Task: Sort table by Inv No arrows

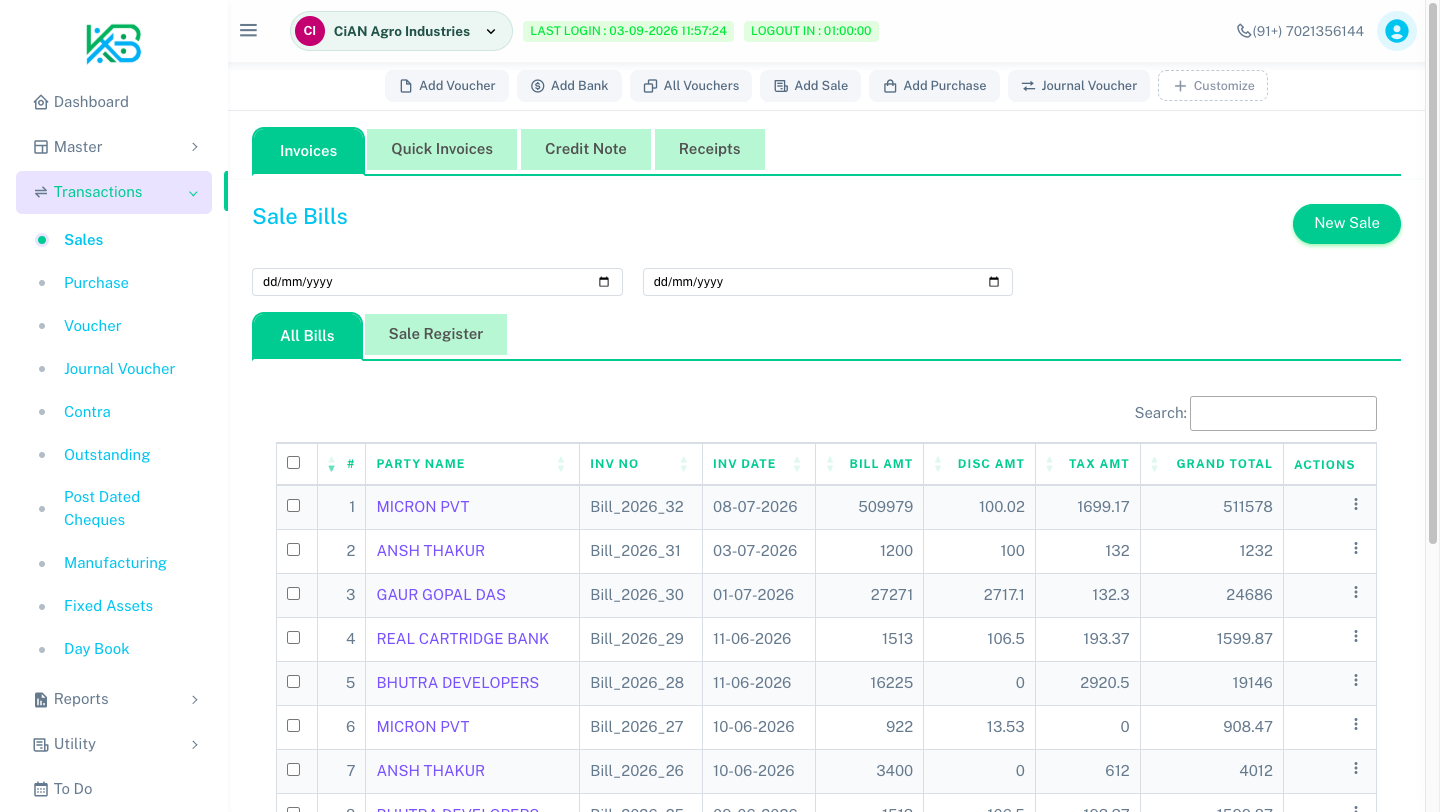Action: (x=684, y=464)
